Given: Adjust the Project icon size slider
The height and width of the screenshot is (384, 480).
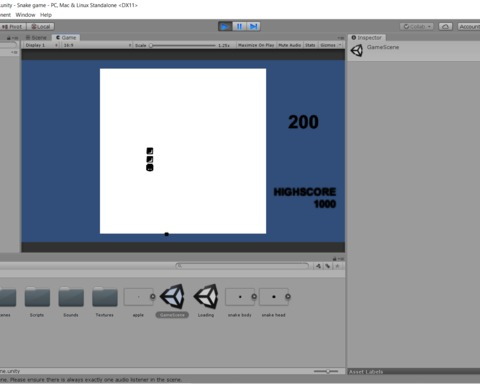Looking at the screenshot, I should [326, 371].
